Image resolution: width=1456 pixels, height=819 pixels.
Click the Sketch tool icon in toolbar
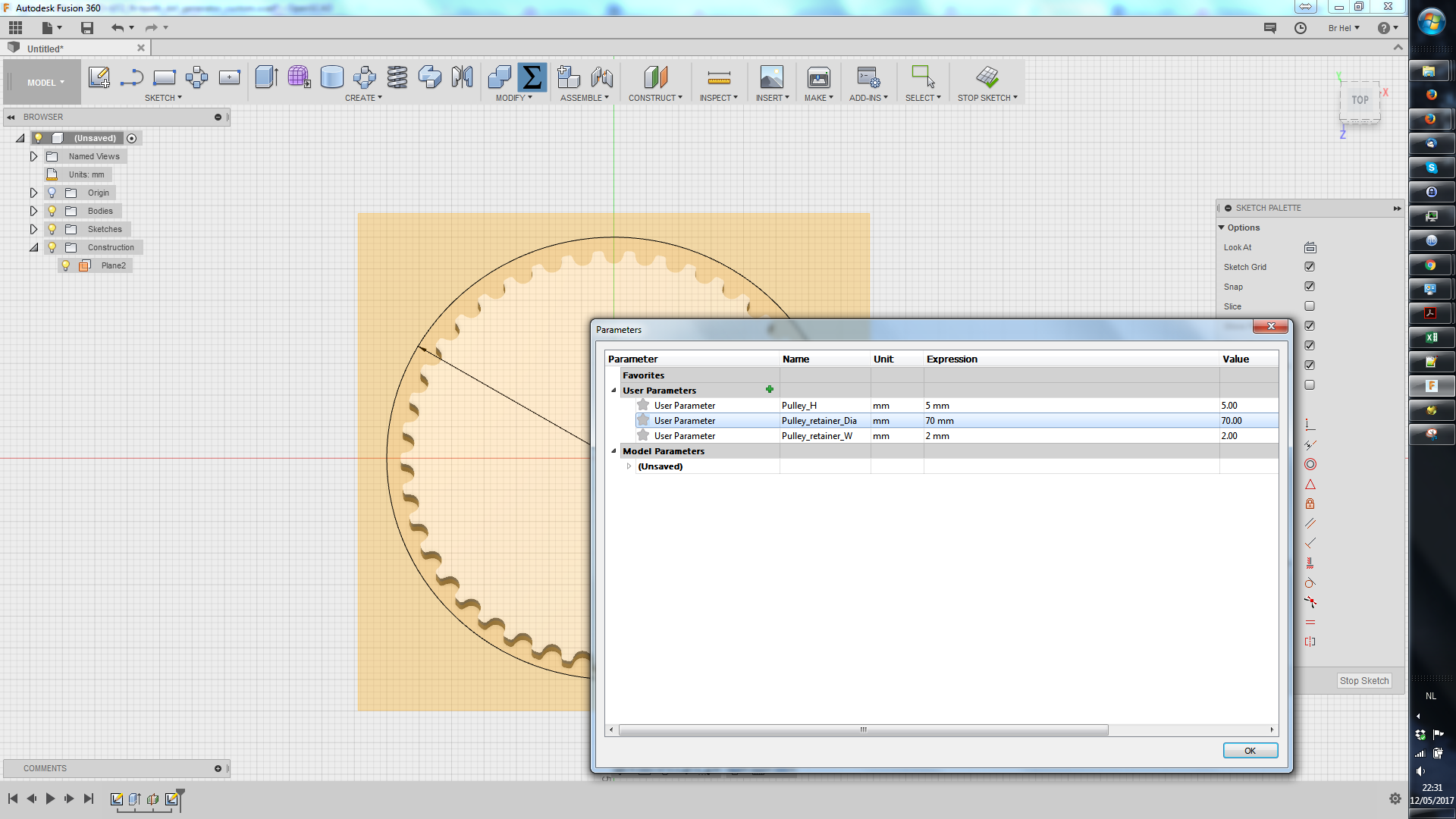point(99,77)
